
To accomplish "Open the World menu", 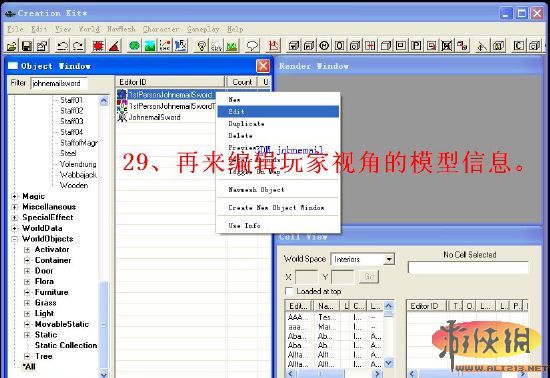I will [89, 29].
